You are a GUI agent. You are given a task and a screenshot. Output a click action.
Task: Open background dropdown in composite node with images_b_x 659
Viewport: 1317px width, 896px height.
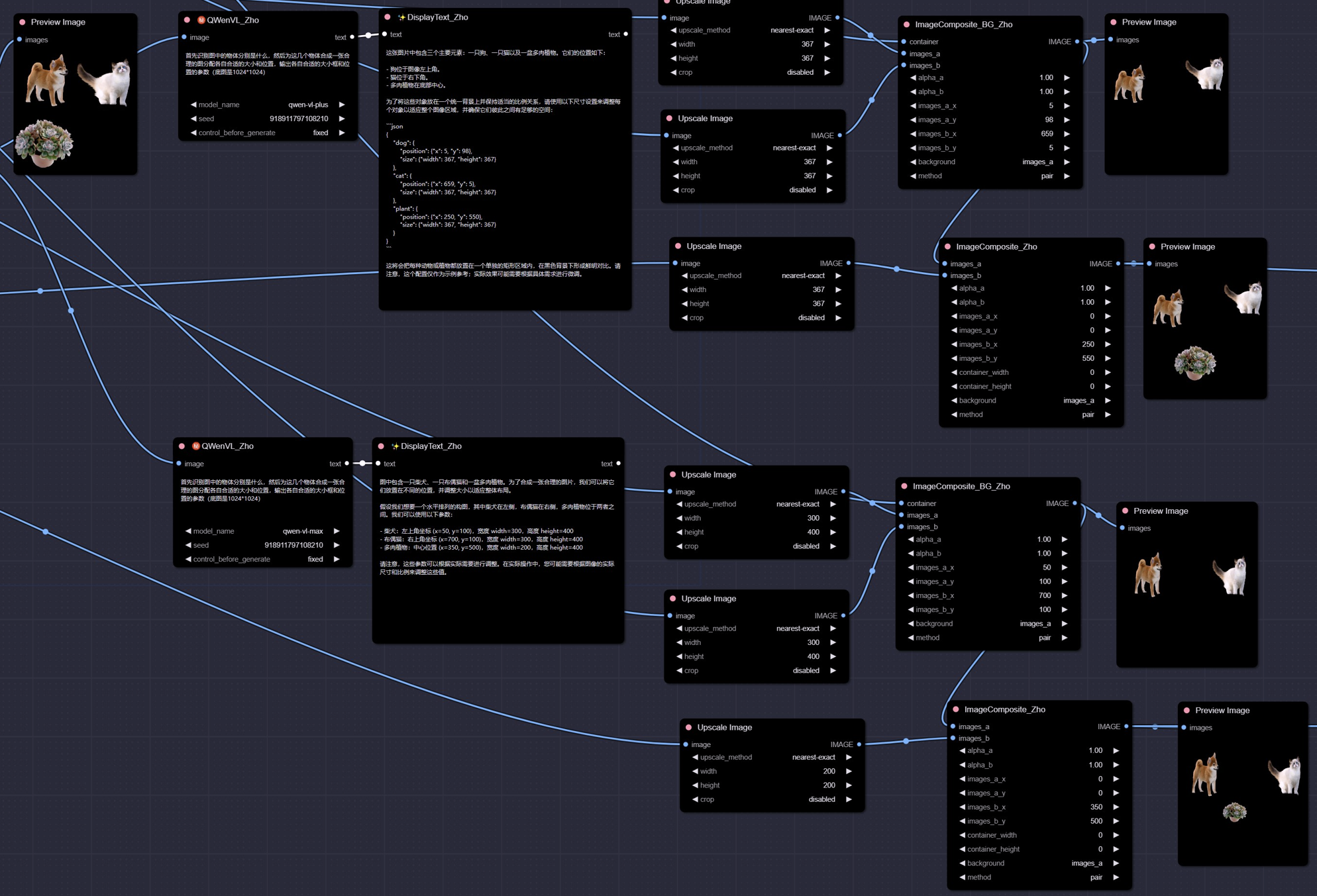click(x=990, y=162)
